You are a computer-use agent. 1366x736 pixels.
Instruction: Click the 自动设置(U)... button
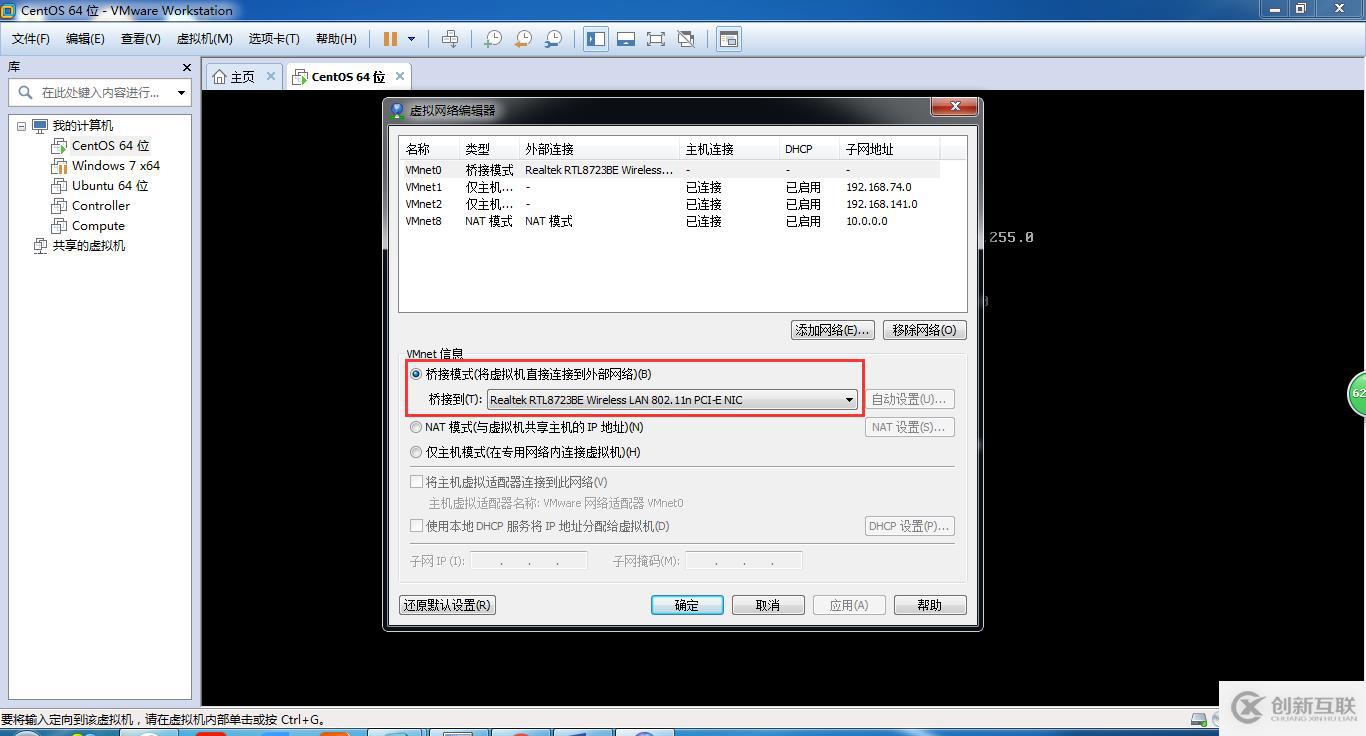click(x=909, y=399)
